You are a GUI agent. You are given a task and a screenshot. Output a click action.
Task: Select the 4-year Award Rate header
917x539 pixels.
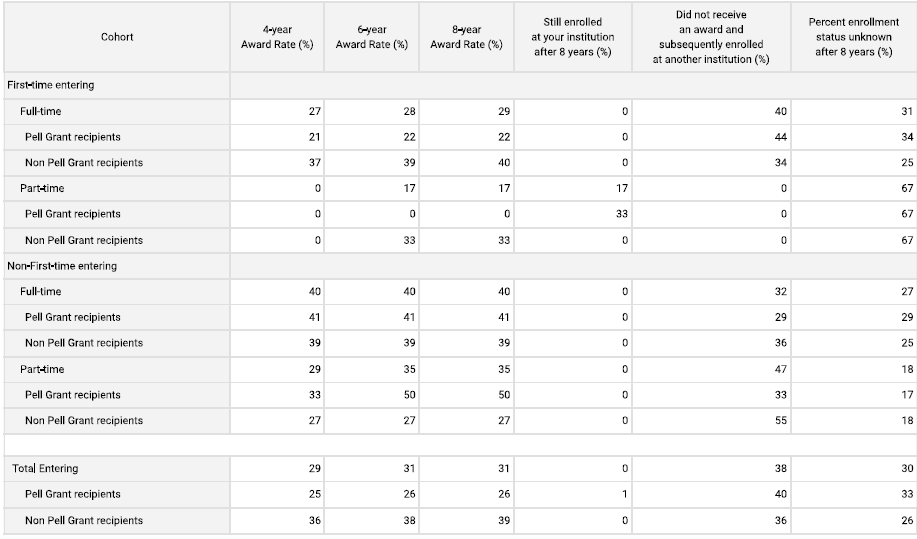277,37
